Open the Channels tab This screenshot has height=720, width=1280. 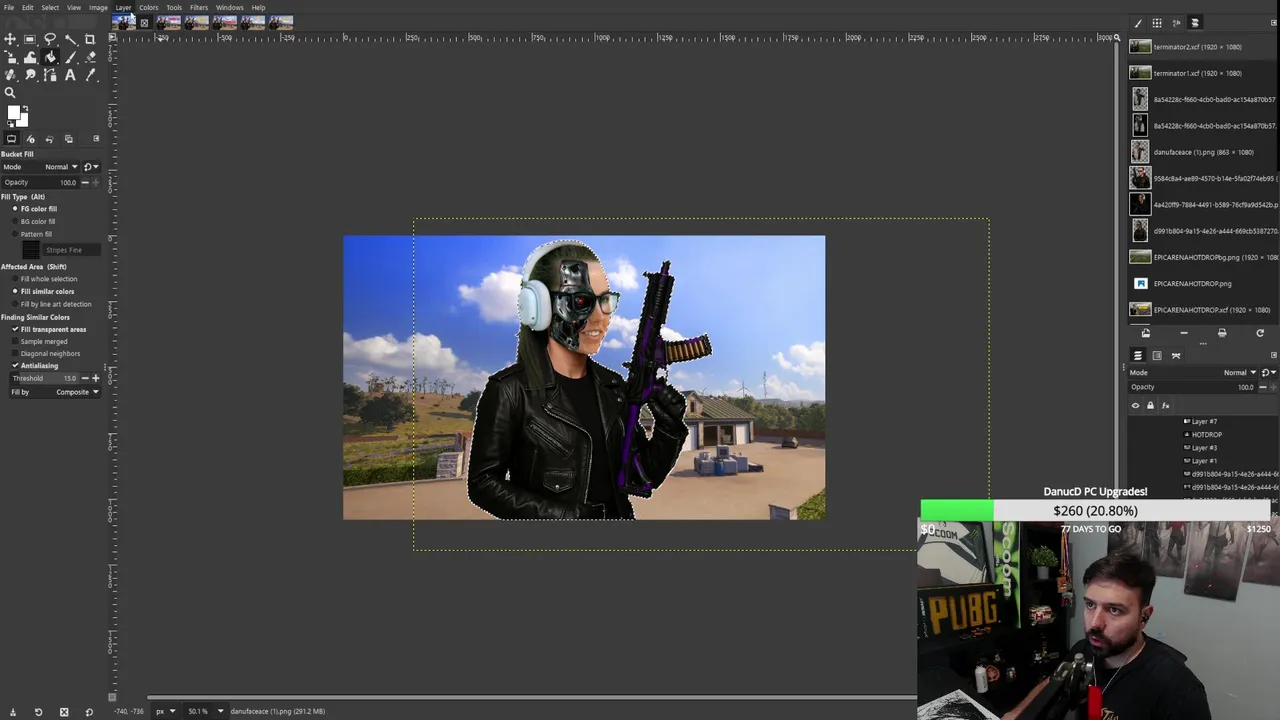[x=1157, y=355]
